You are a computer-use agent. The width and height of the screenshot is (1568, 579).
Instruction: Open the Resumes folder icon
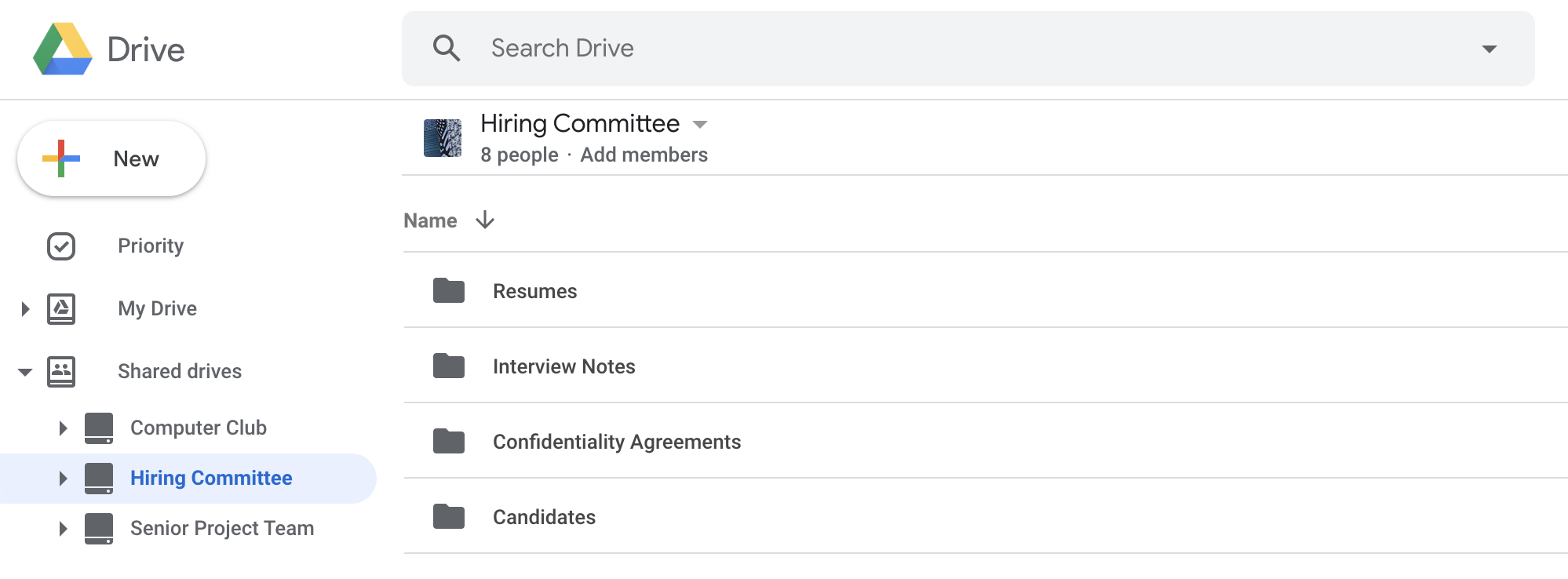447,290
